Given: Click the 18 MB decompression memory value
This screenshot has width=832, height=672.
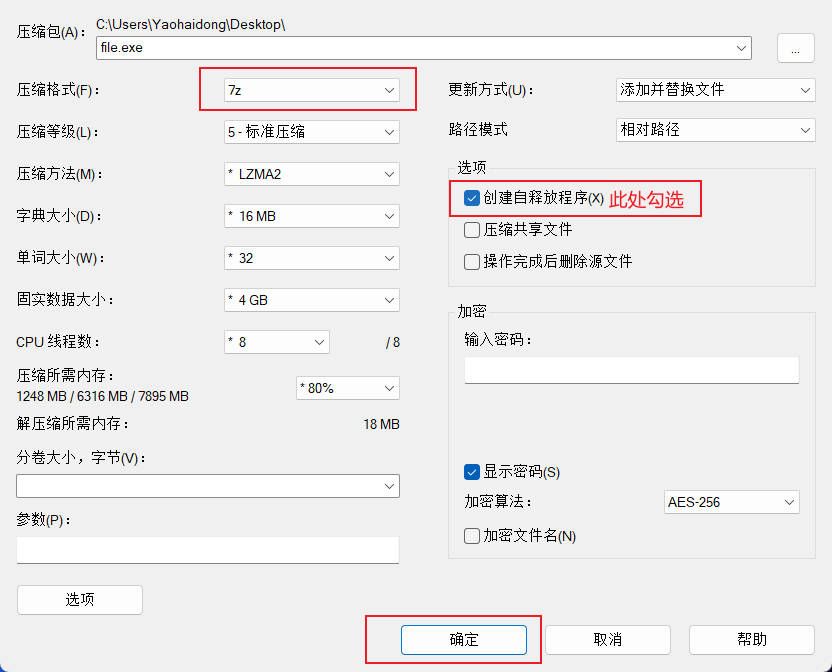Looking at the screenshot, I should pyautogui.click(x=381, y=424).
